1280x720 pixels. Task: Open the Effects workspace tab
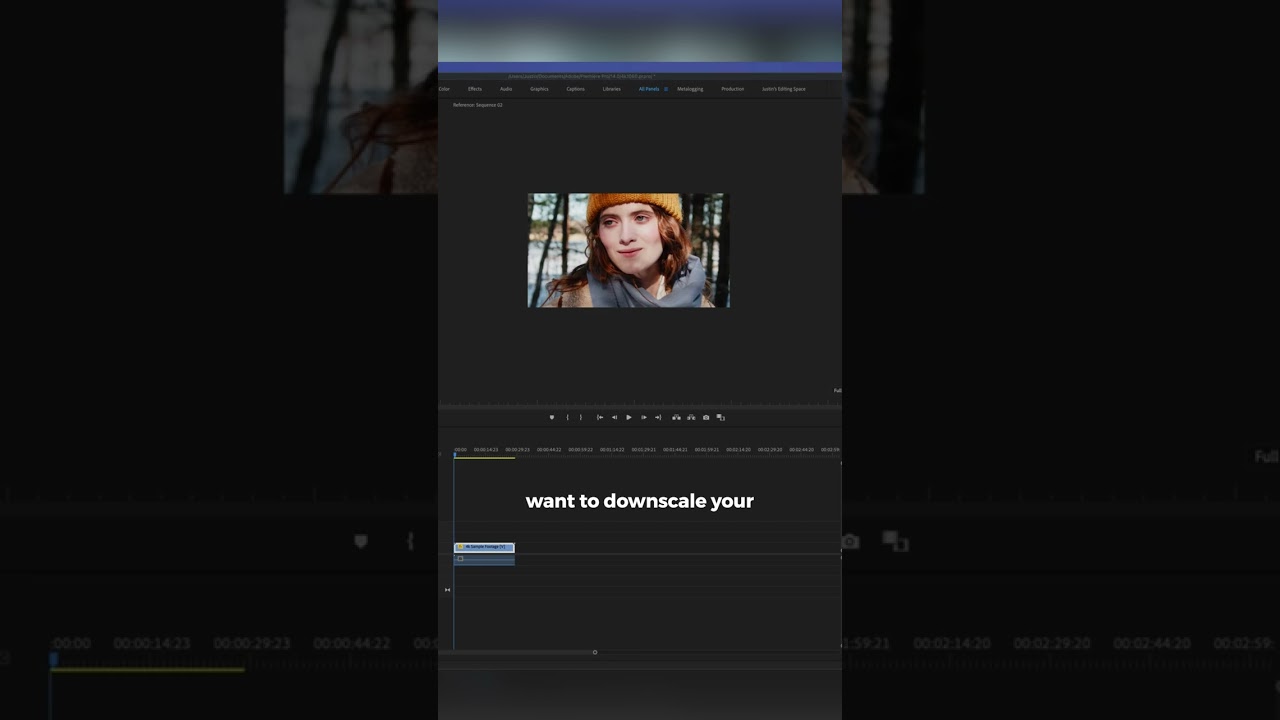pos(475,89)
